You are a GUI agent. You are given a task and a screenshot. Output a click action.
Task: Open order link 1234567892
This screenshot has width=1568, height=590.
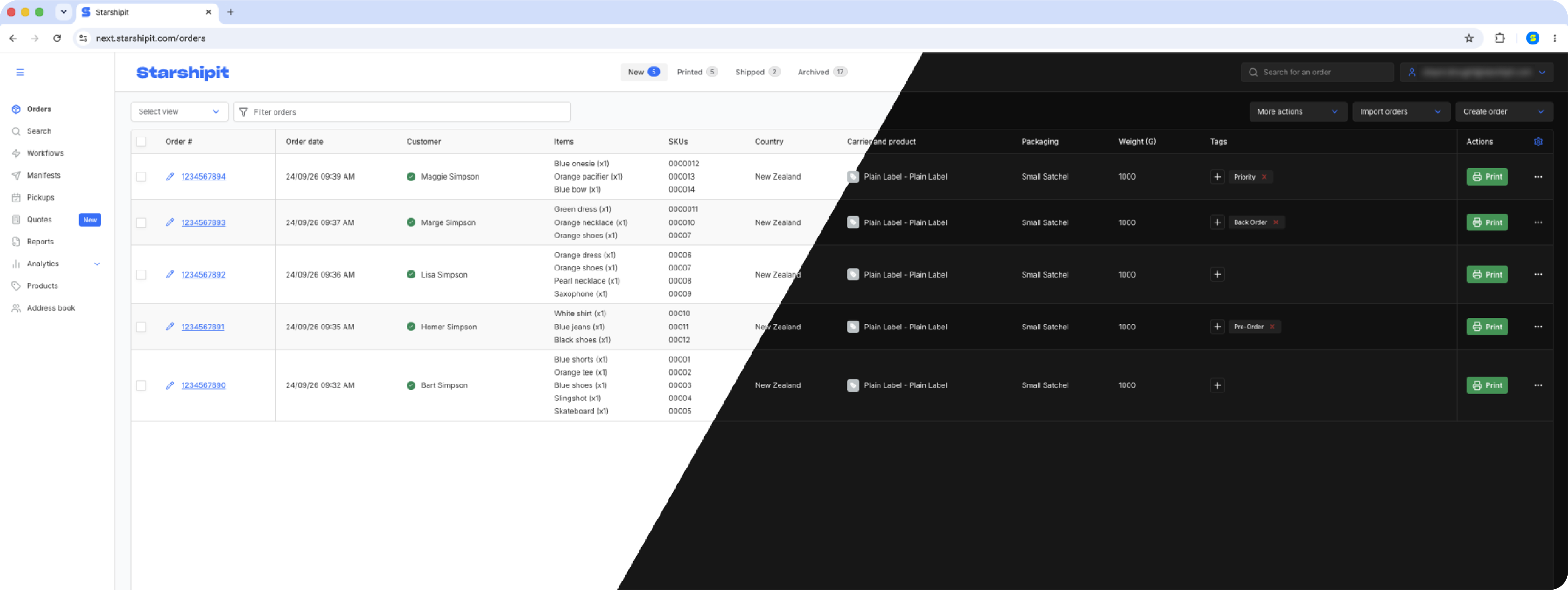[x=203, y=275]
